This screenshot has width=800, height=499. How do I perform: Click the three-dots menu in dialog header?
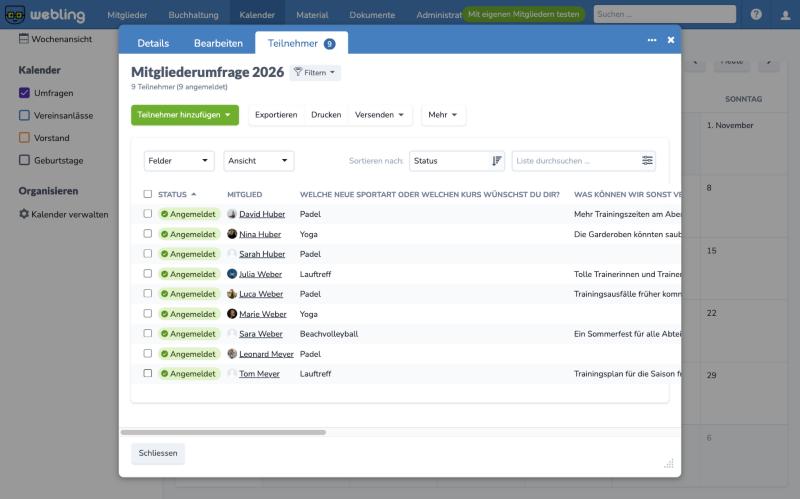(652, 40)
